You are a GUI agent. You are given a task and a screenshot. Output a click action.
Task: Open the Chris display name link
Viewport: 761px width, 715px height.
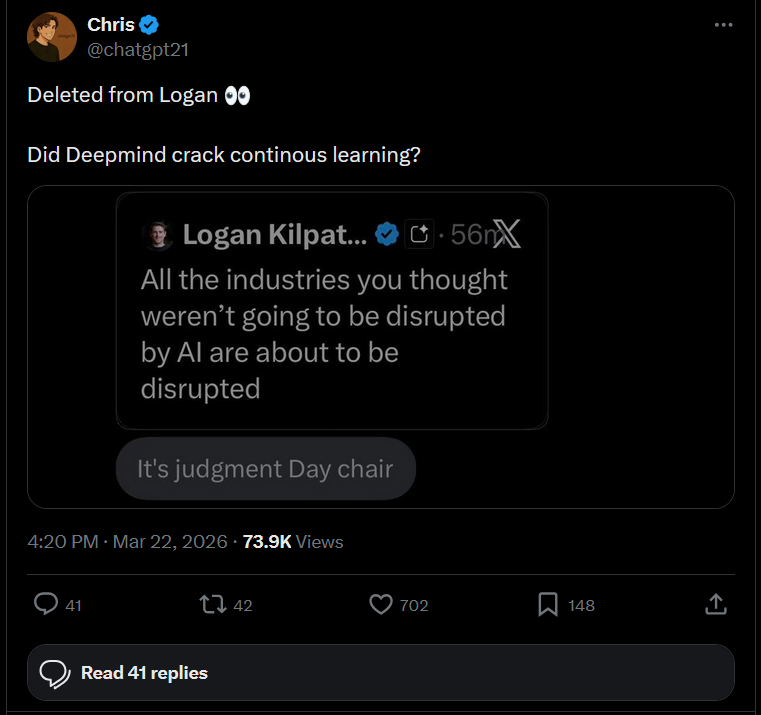[111, 25]
